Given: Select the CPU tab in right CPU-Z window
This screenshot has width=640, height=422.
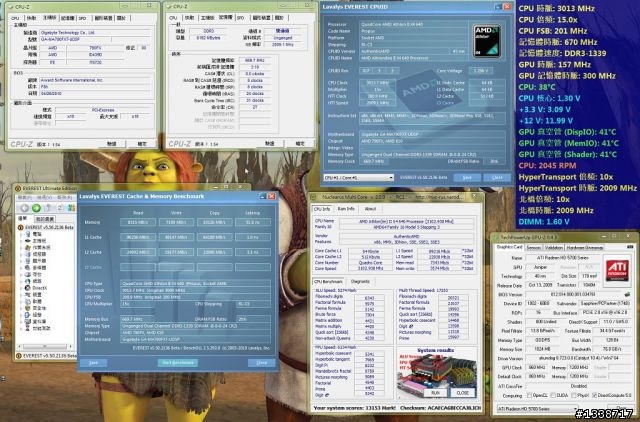Looking at the screenshot, I should [173, 18].
